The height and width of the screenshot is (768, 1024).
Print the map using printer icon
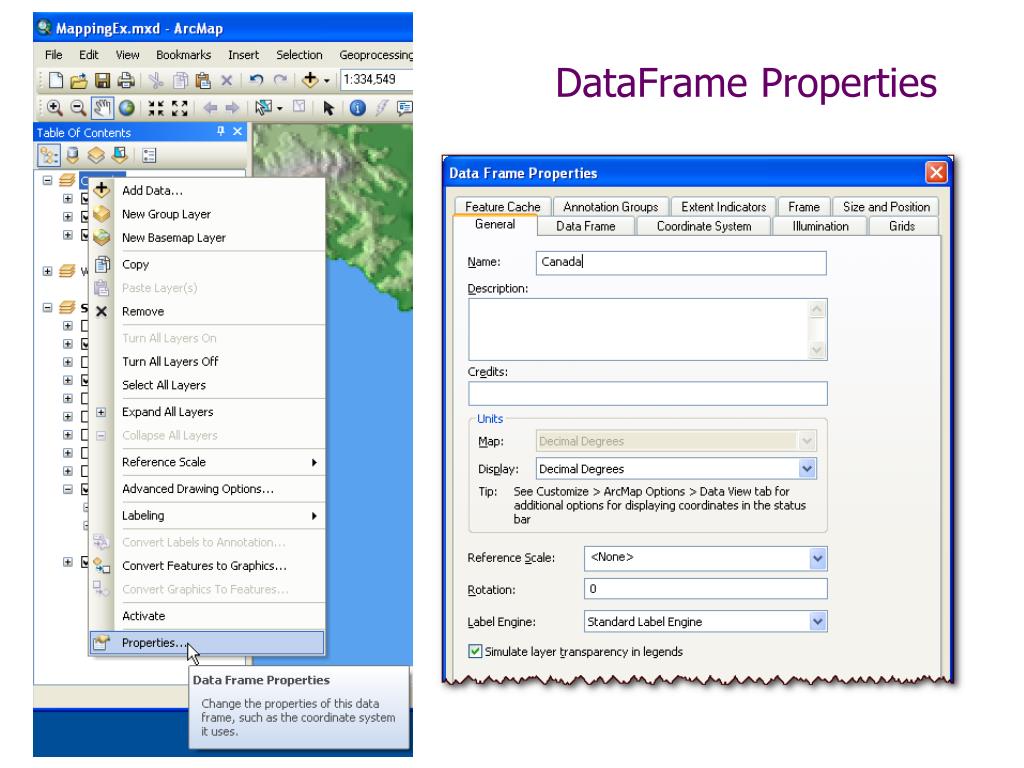pos(125,80)
